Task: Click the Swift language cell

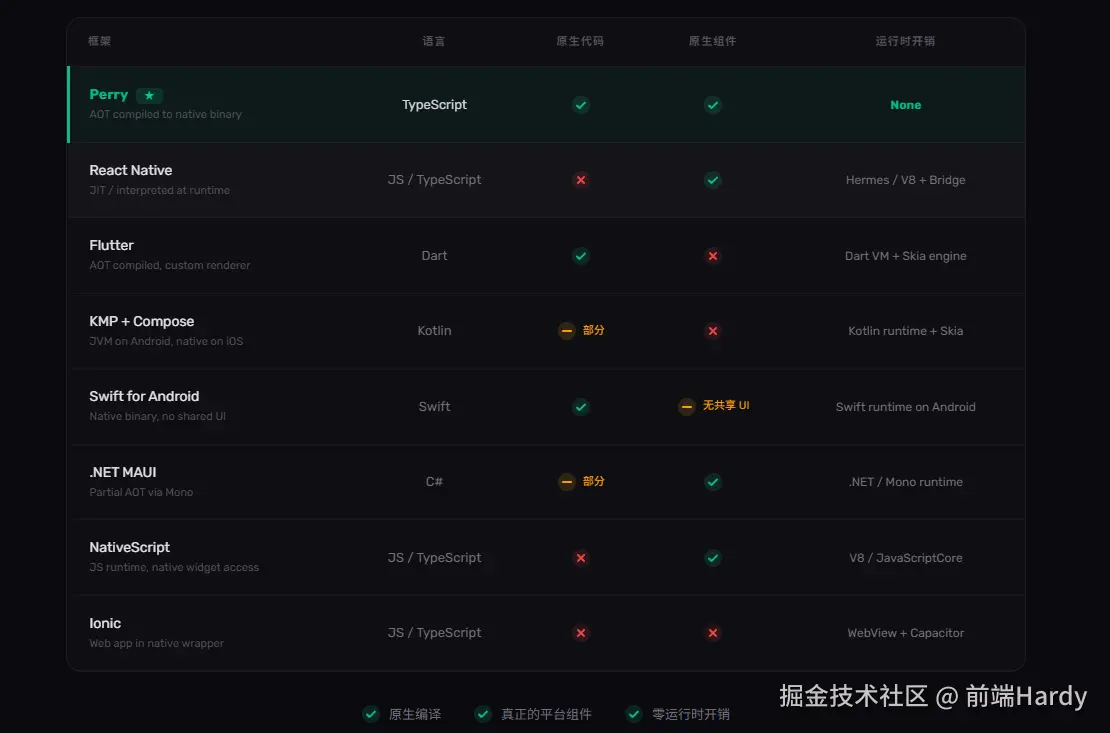Action: [434, 407]
